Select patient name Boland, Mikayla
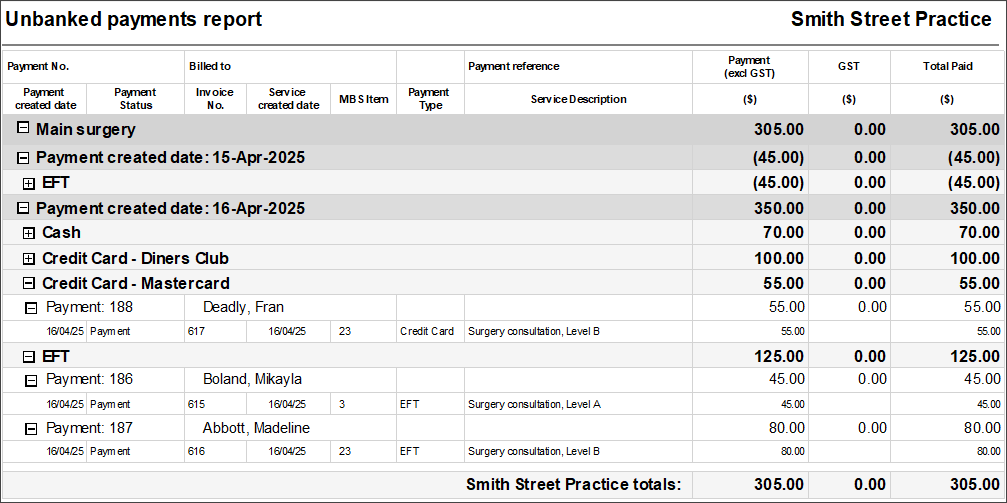 tap(252, 380)
